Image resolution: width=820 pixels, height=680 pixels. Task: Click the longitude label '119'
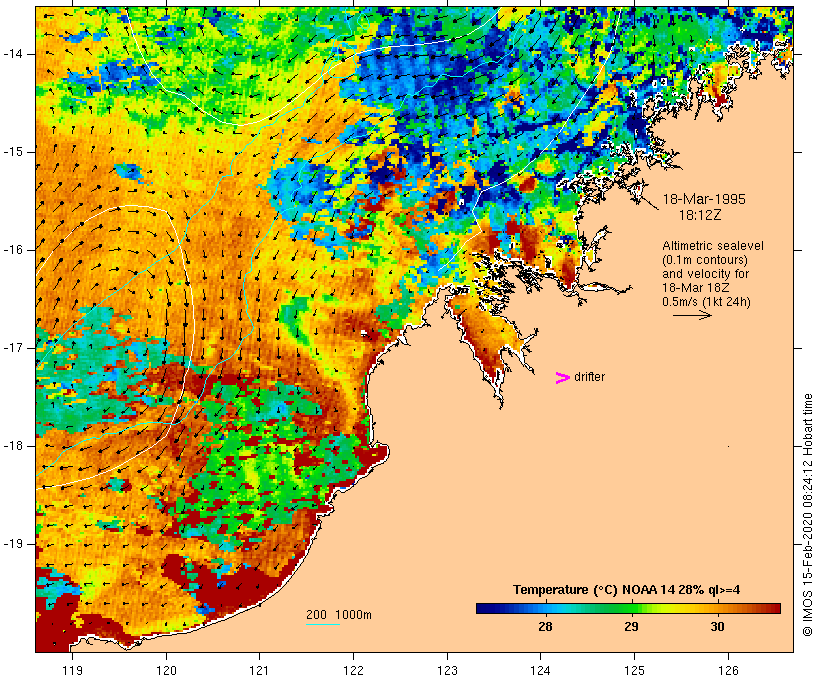[72, 670]
